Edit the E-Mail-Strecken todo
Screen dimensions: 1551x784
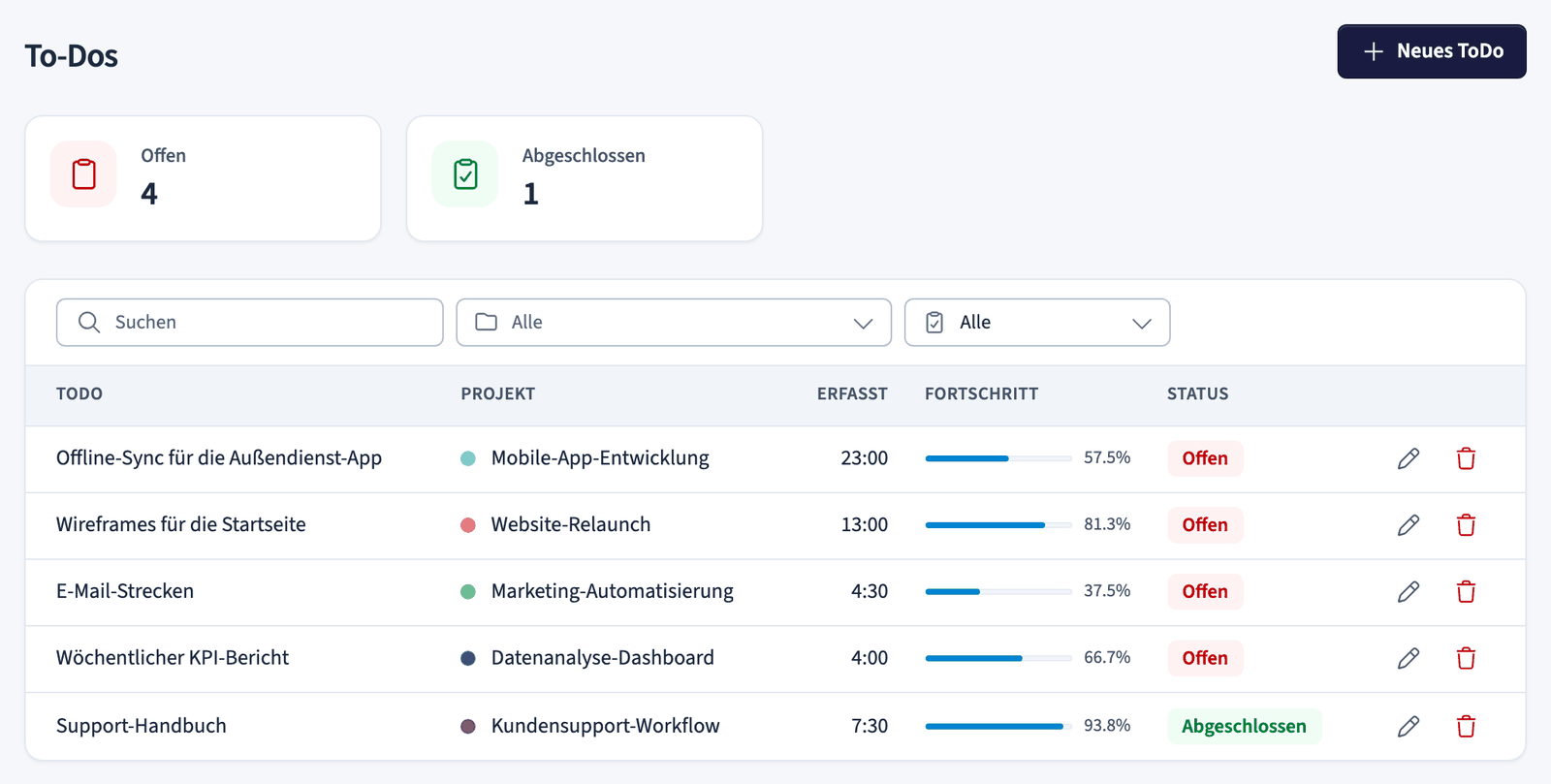pos(1409,592)
